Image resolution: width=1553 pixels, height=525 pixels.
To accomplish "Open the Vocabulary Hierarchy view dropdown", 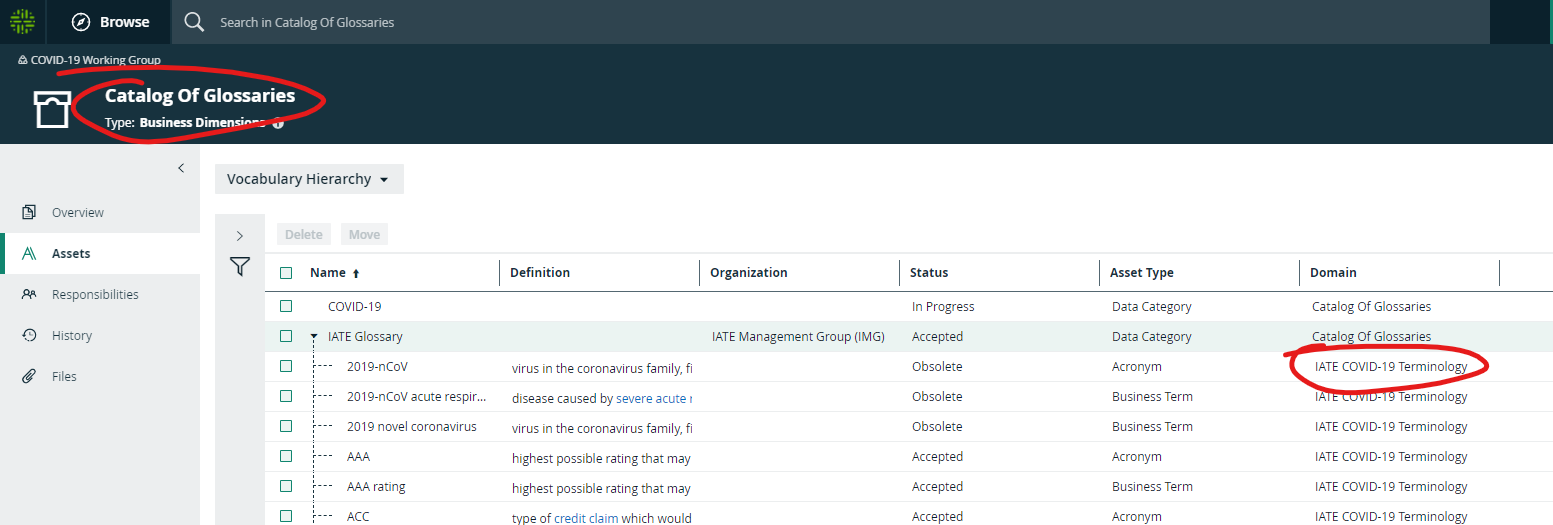I will click(309, 179).
